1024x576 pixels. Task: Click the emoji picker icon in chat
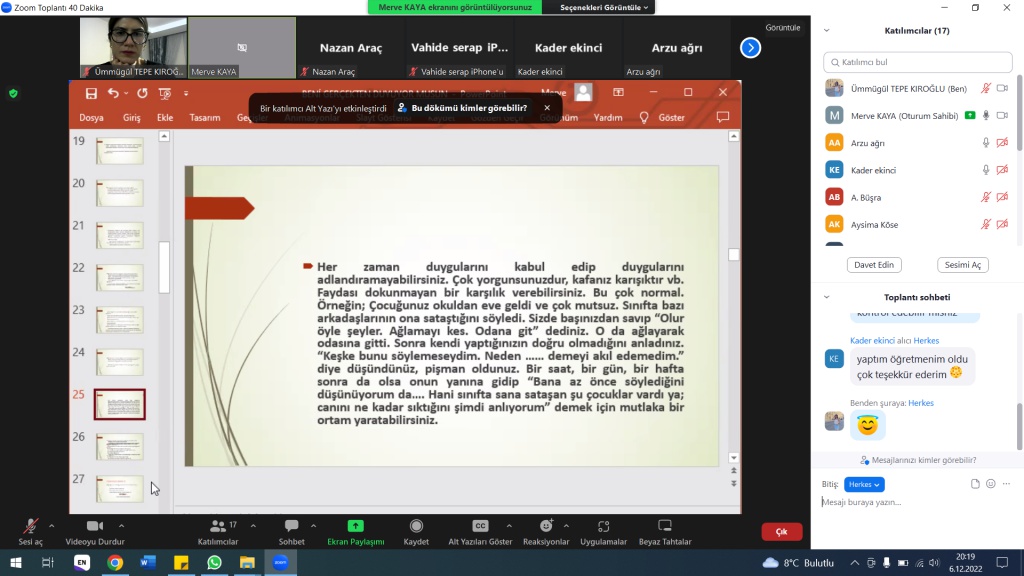pos(991,484)
